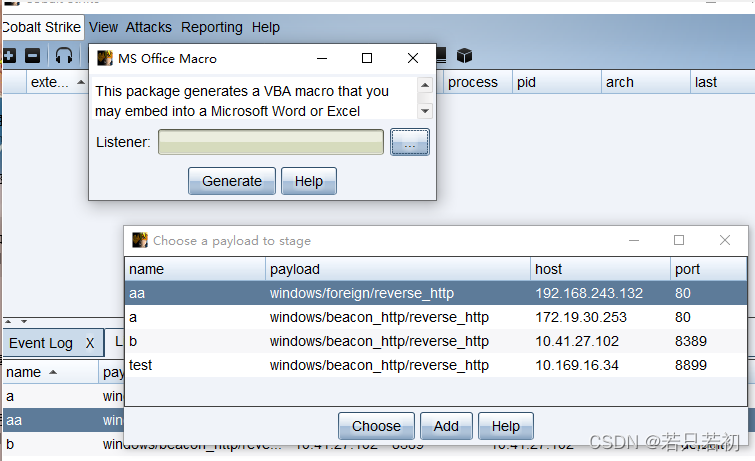The height and width of the screenshot is (461, 755).
Task: Sort by host column header
Action: 600,269
